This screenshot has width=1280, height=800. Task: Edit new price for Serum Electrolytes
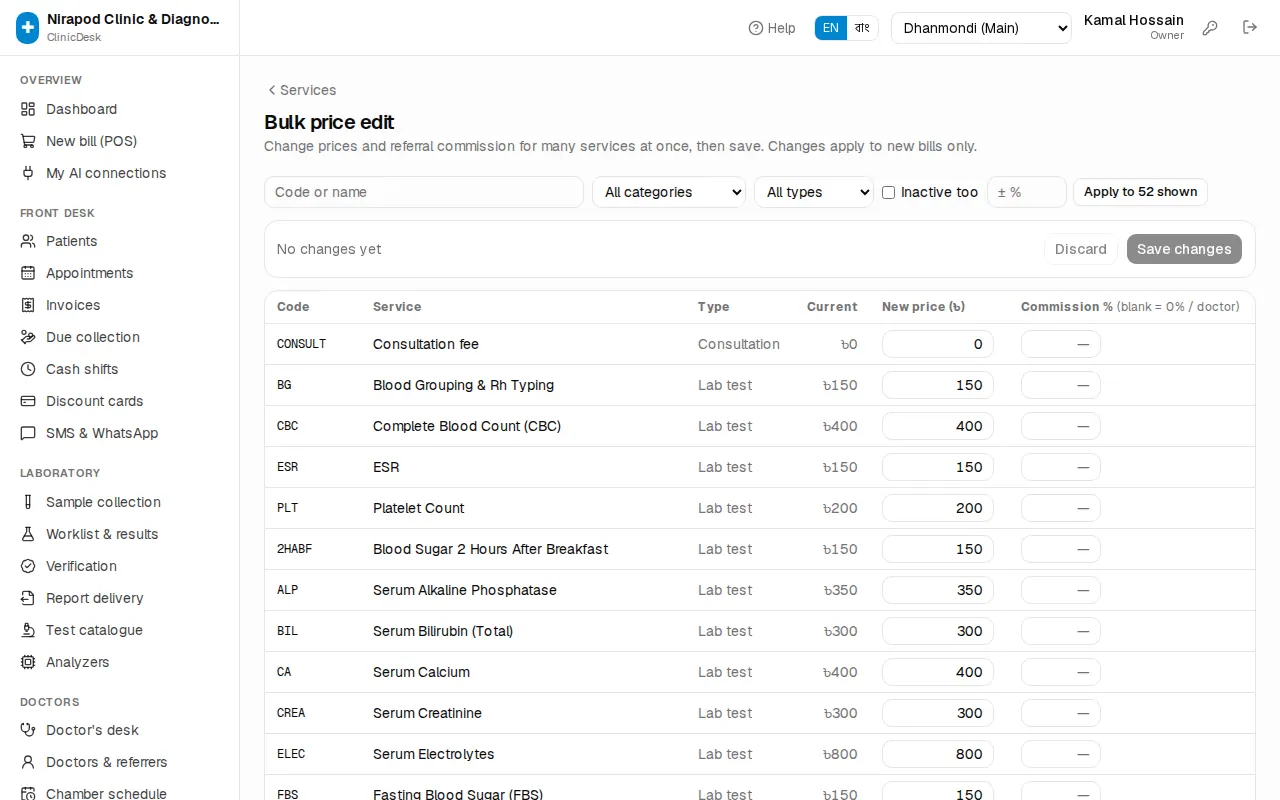click(938, 754)
